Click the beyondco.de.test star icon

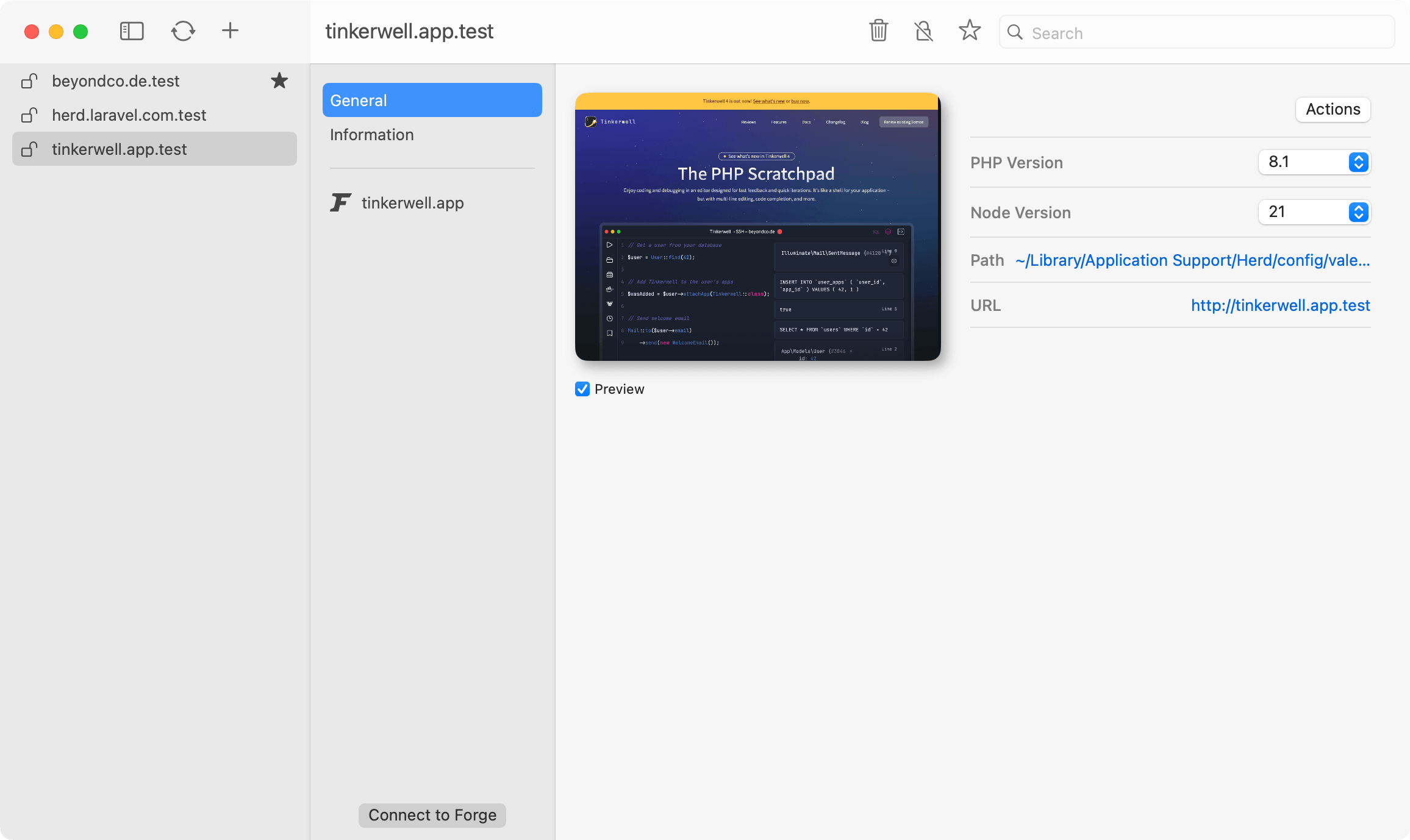(281, 81)
